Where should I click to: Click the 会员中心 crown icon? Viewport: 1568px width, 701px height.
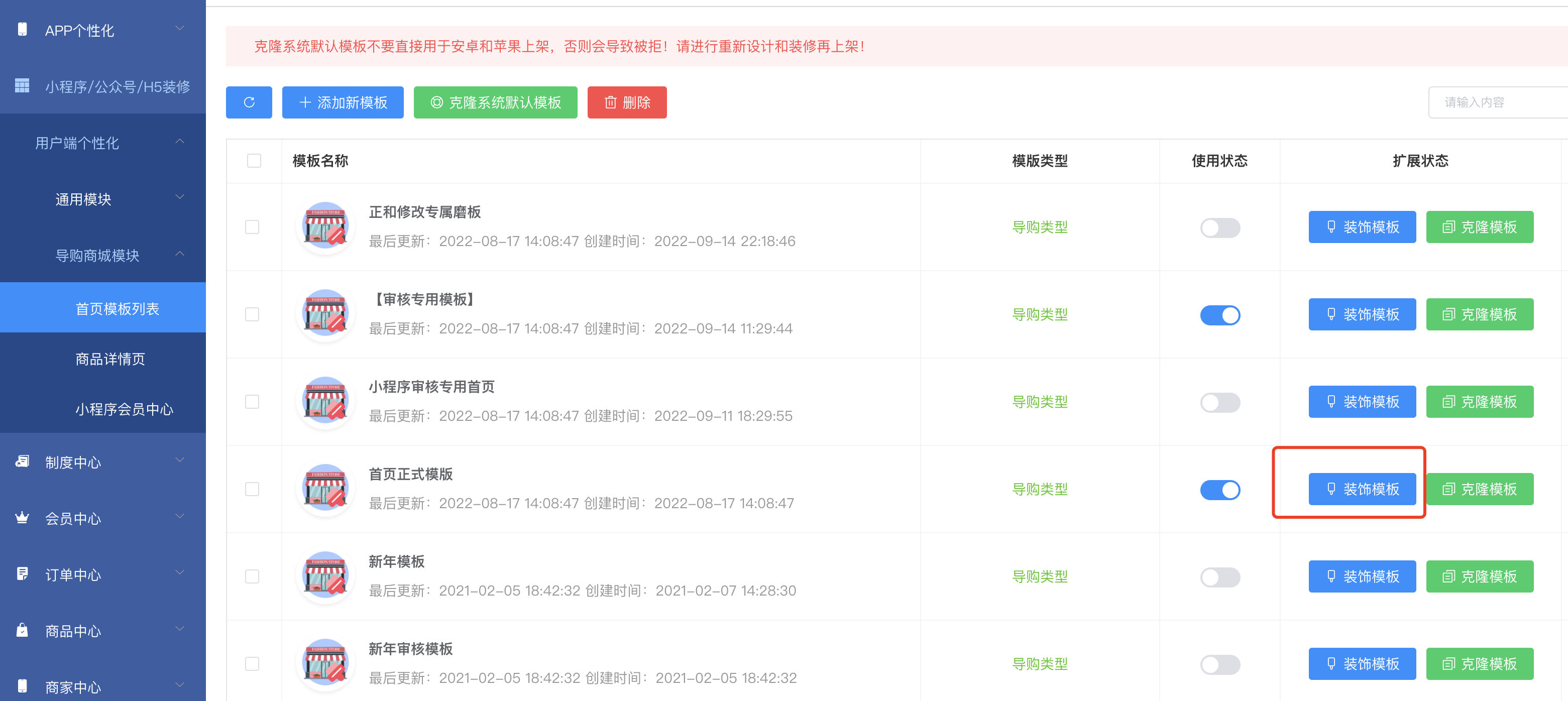[x=23, y=518]
